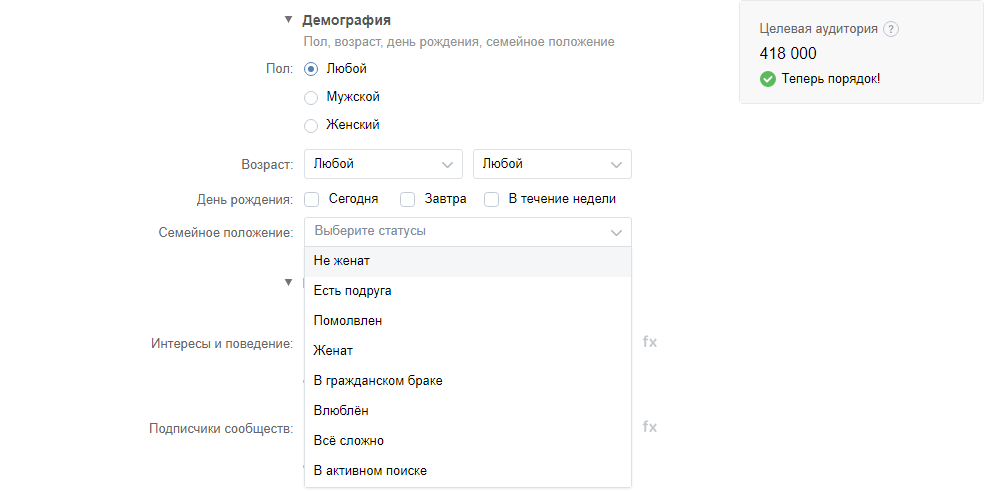Check the Сегодня birthday checkbox
This screenshot has height=491, width=1004.
click(312, 200)
